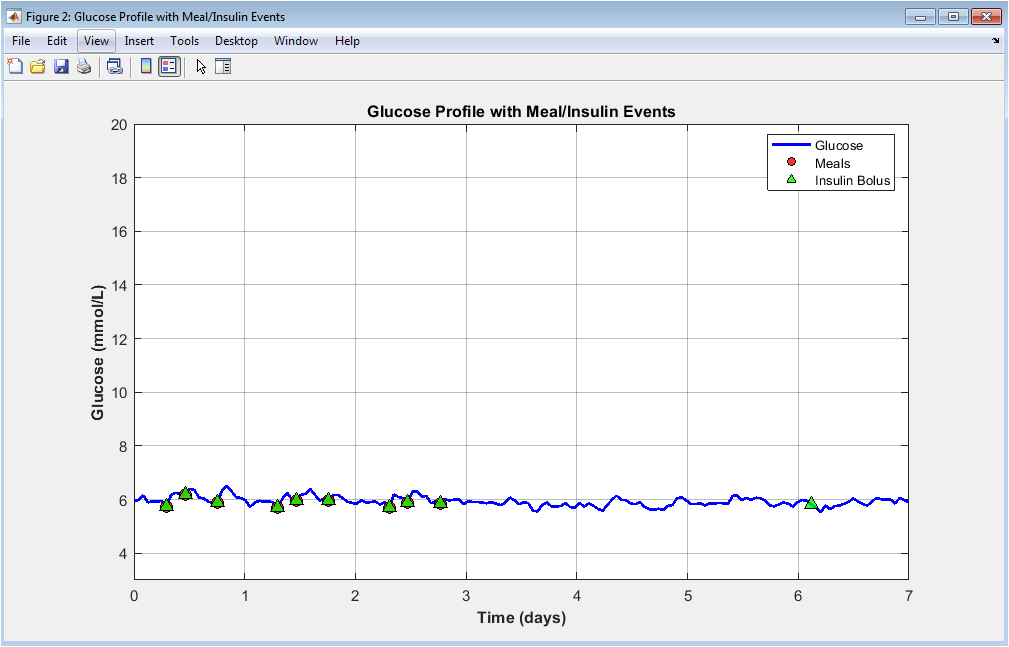Image resolution: width=1009 pixels, height=647 pixels.
Task: Open the Help menu
Action: (x=347, y=41)
